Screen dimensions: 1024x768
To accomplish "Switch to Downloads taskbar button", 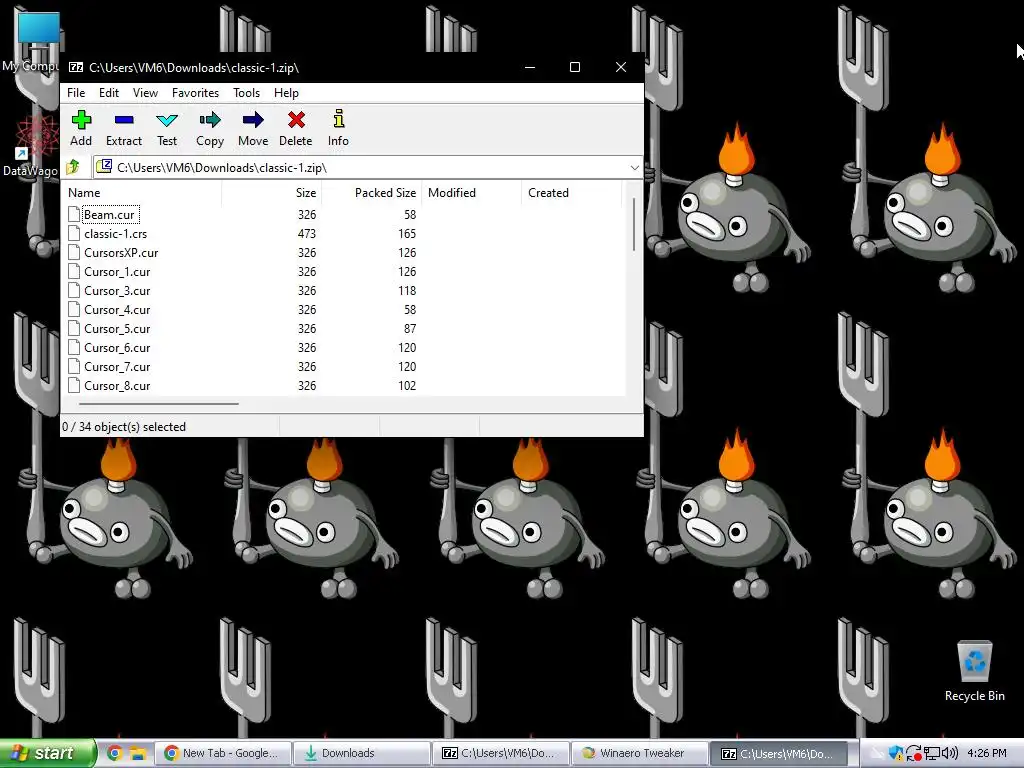I will (x=361, y=753).
